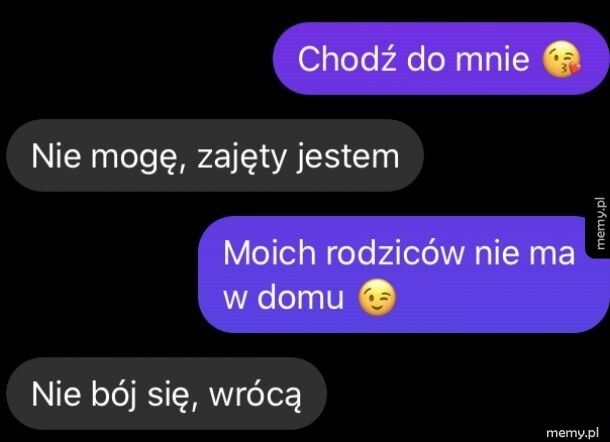Tap the winking face emoji

point(377,297)
